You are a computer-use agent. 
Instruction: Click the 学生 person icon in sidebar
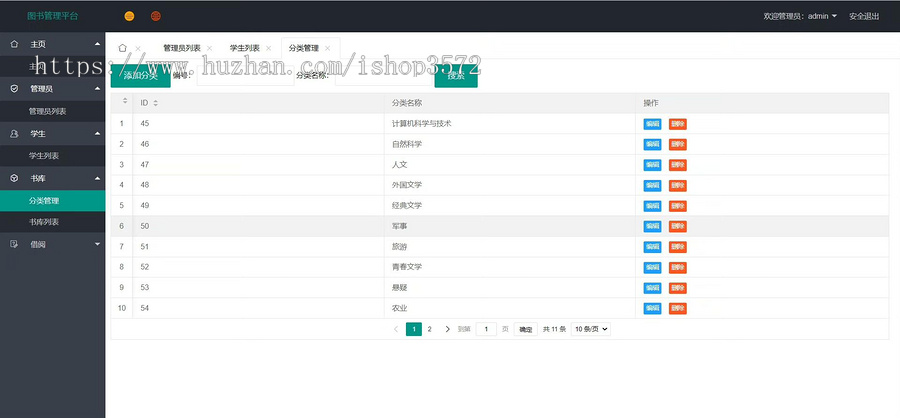pos(14,134)
